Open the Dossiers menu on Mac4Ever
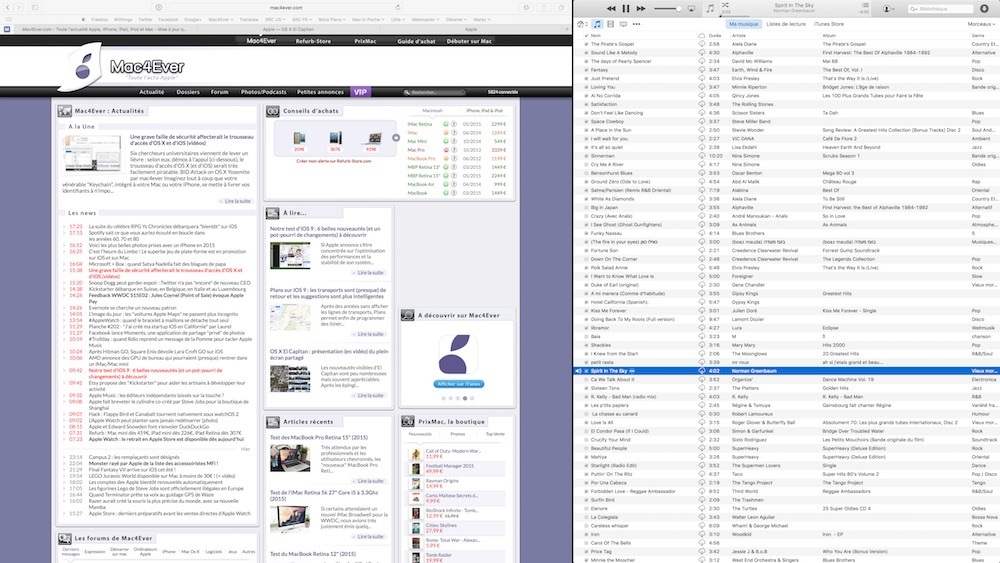Screen dimensions: 1000x563 click(188, 92)
